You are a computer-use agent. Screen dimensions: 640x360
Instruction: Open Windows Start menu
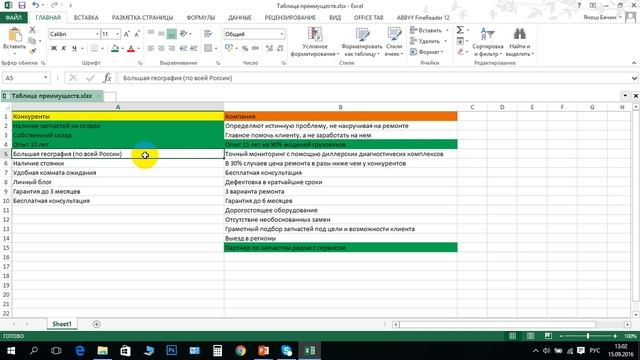click(x=11, y=351)
